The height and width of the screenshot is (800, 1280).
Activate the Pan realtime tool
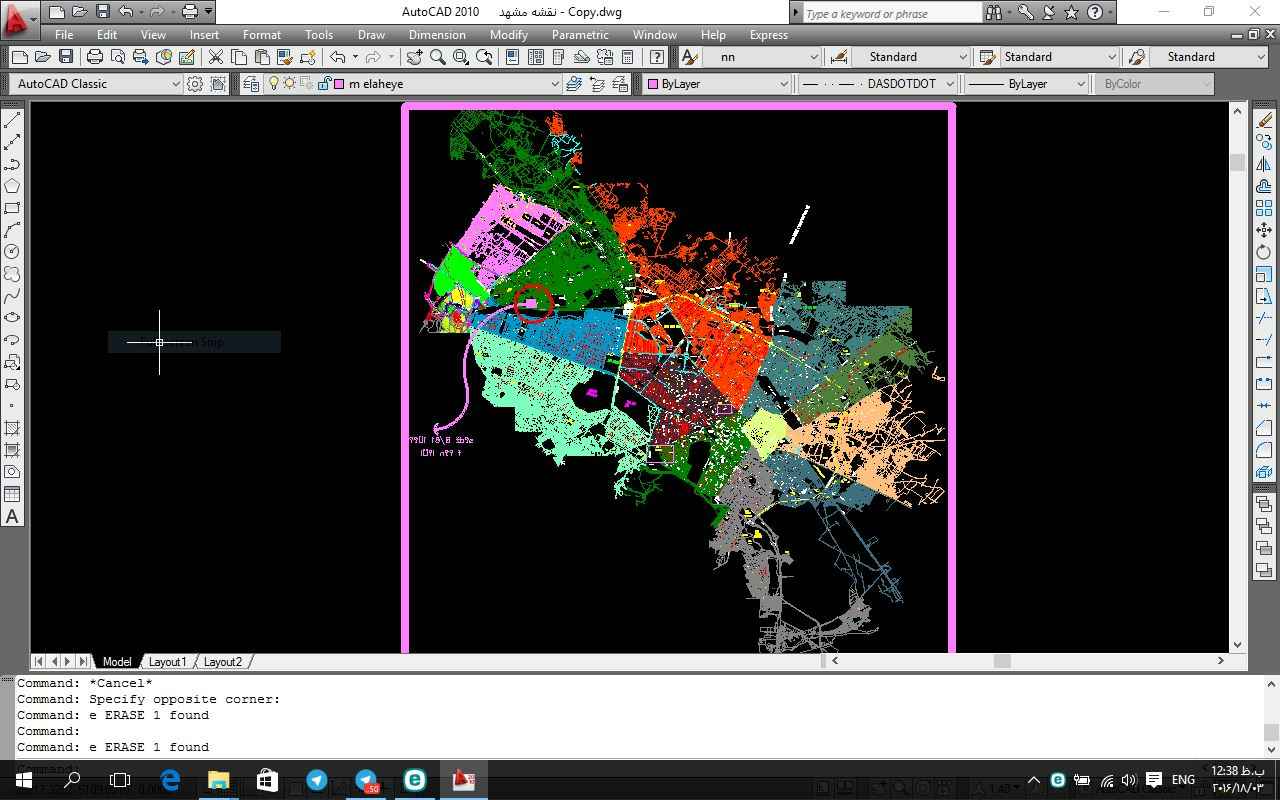pyautogui.click(x=414, y=57)
